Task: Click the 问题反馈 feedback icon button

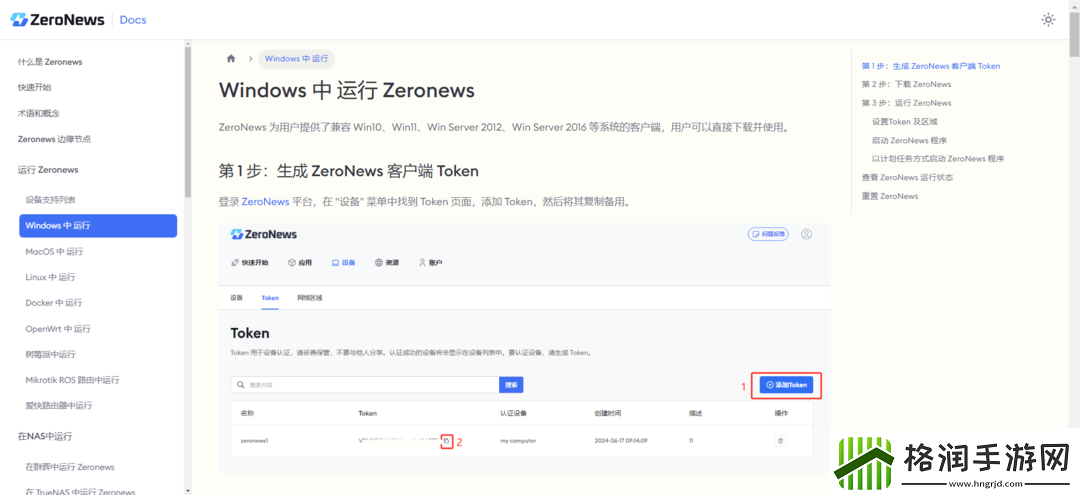Action: pyautogui.click(x=768, y=234)
